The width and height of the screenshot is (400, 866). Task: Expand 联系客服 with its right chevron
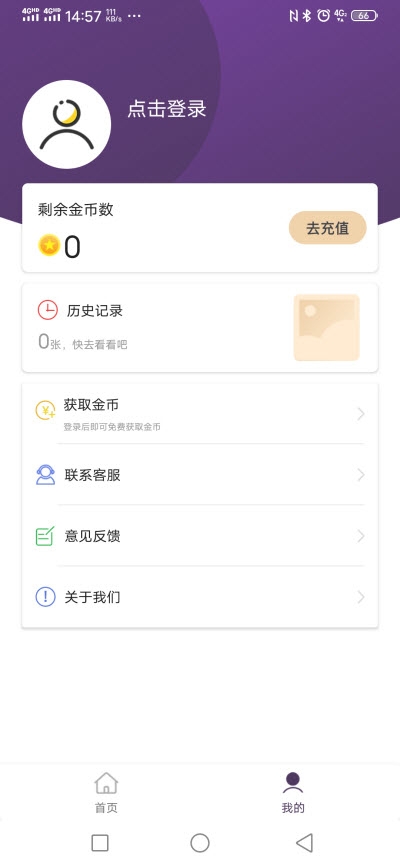tap(361, 475)
